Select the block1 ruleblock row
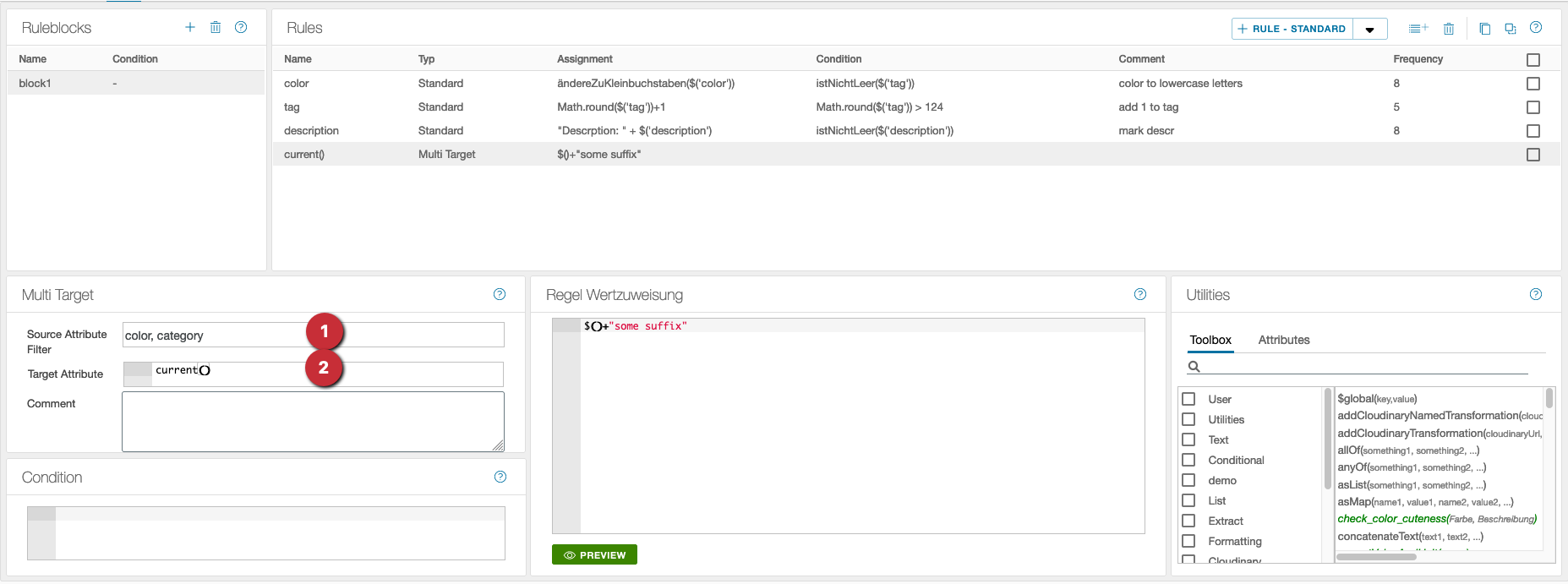The height and width of the screenshot is (584, 1568). (x=135, y=83)
